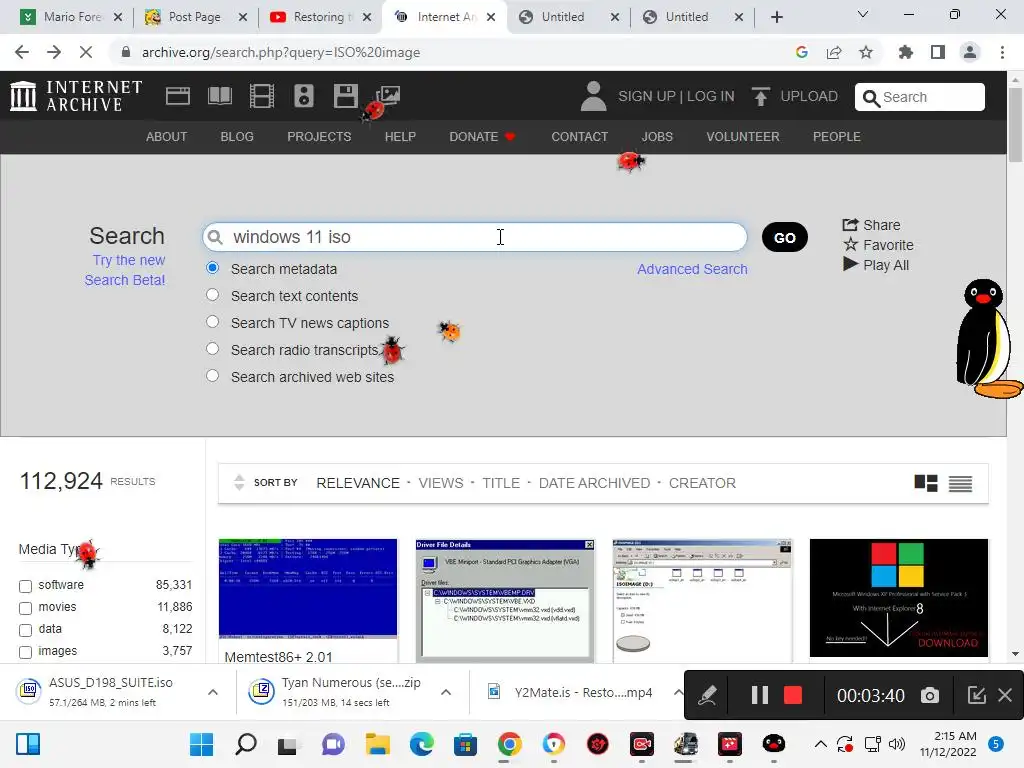Select Search TV news captions option

212,321
